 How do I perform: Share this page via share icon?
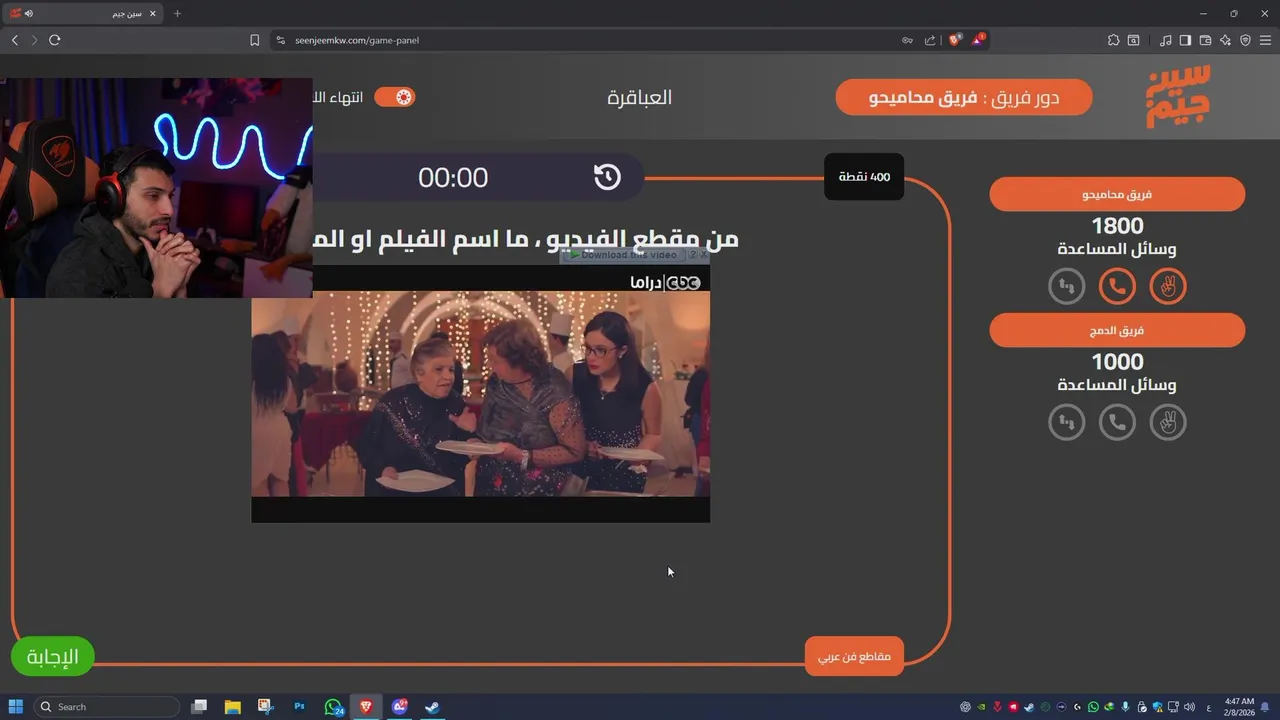(x=930, y=40)
